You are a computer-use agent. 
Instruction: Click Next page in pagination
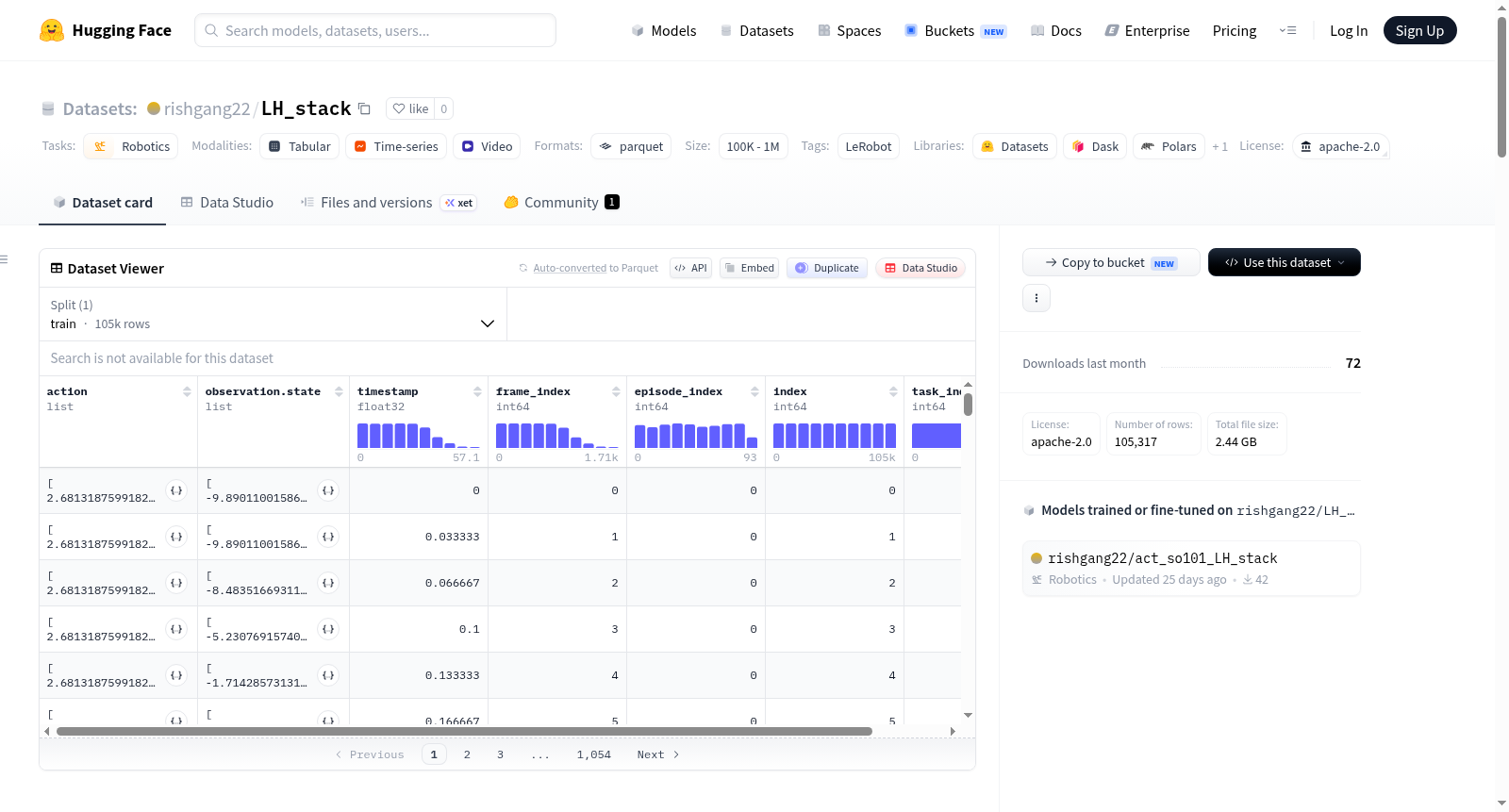[x=658, y=754]
